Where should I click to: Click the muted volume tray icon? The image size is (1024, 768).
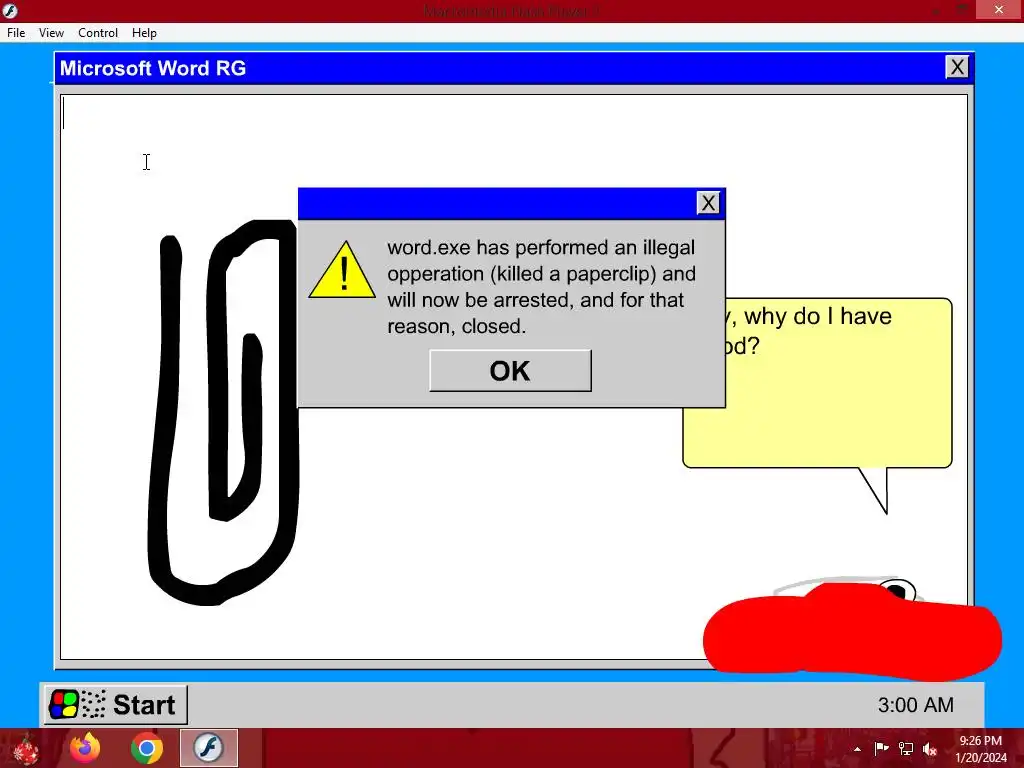(930, 748)
